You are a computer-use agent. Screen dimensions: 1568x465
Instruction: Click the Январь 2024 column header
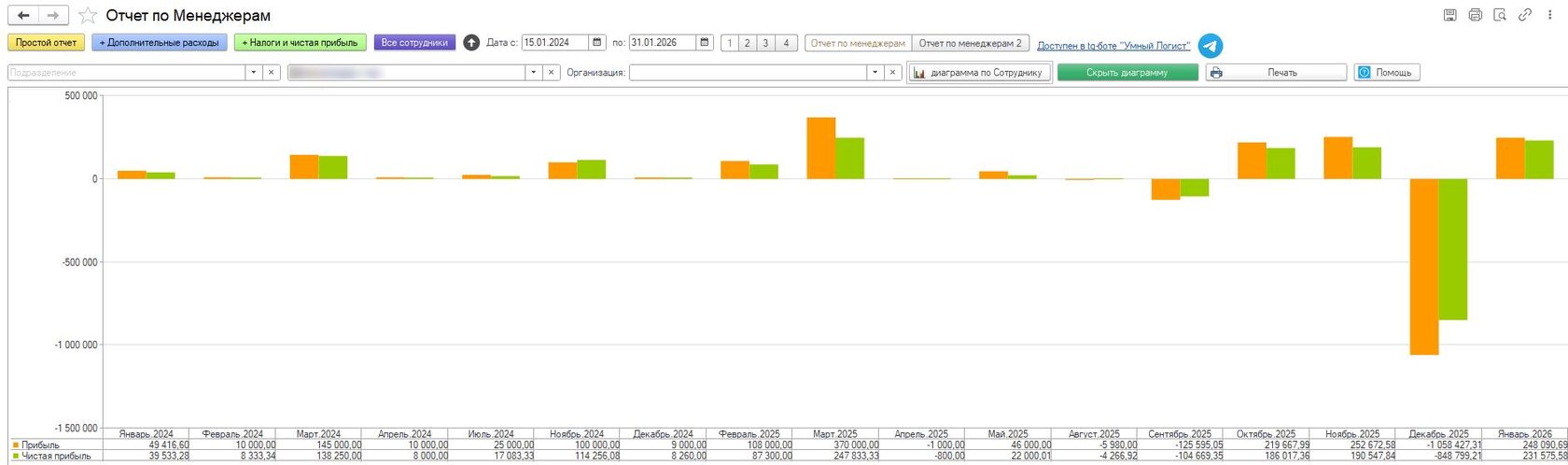tap(147, 434)
